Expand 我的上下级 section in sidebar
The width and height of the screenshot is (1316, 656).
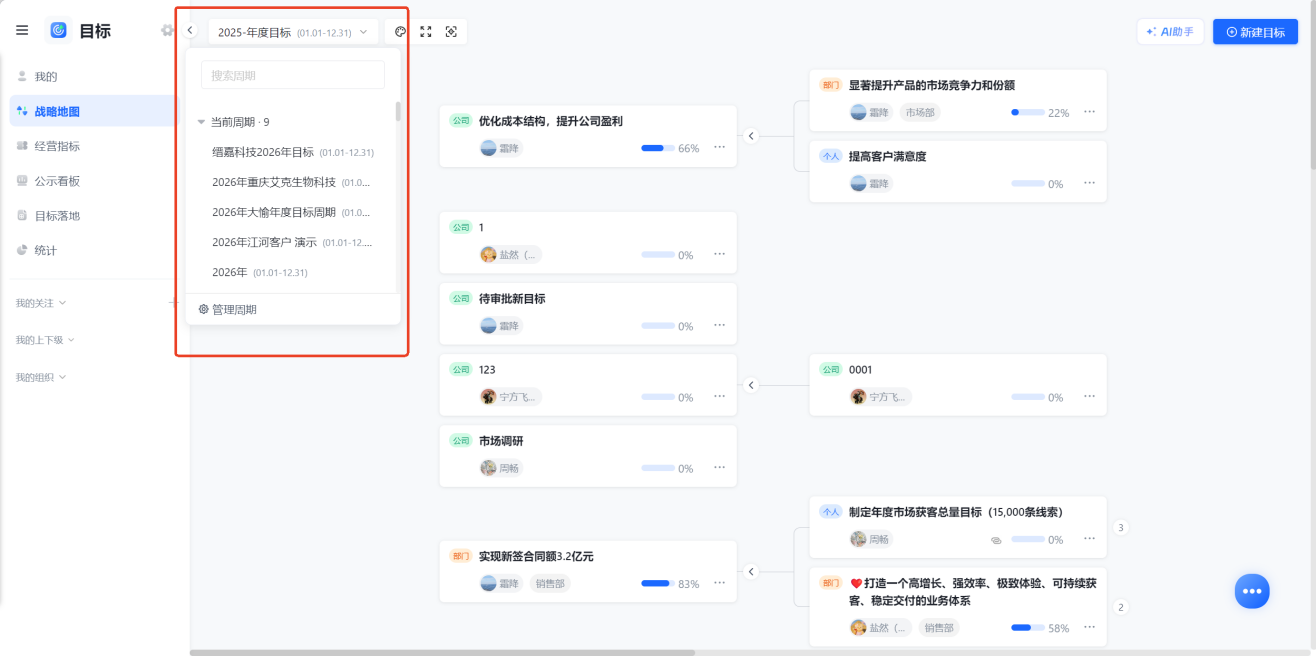click(45, 340)
